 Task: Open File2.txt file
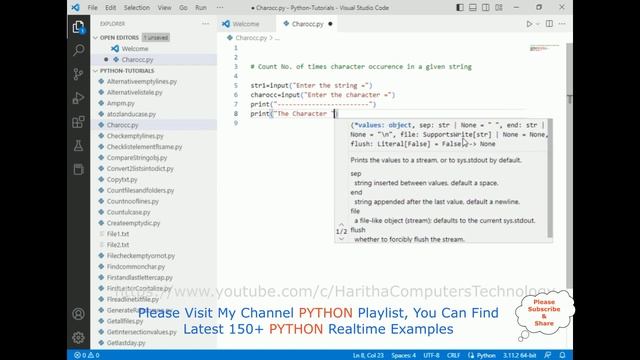(x=118, y=245)
